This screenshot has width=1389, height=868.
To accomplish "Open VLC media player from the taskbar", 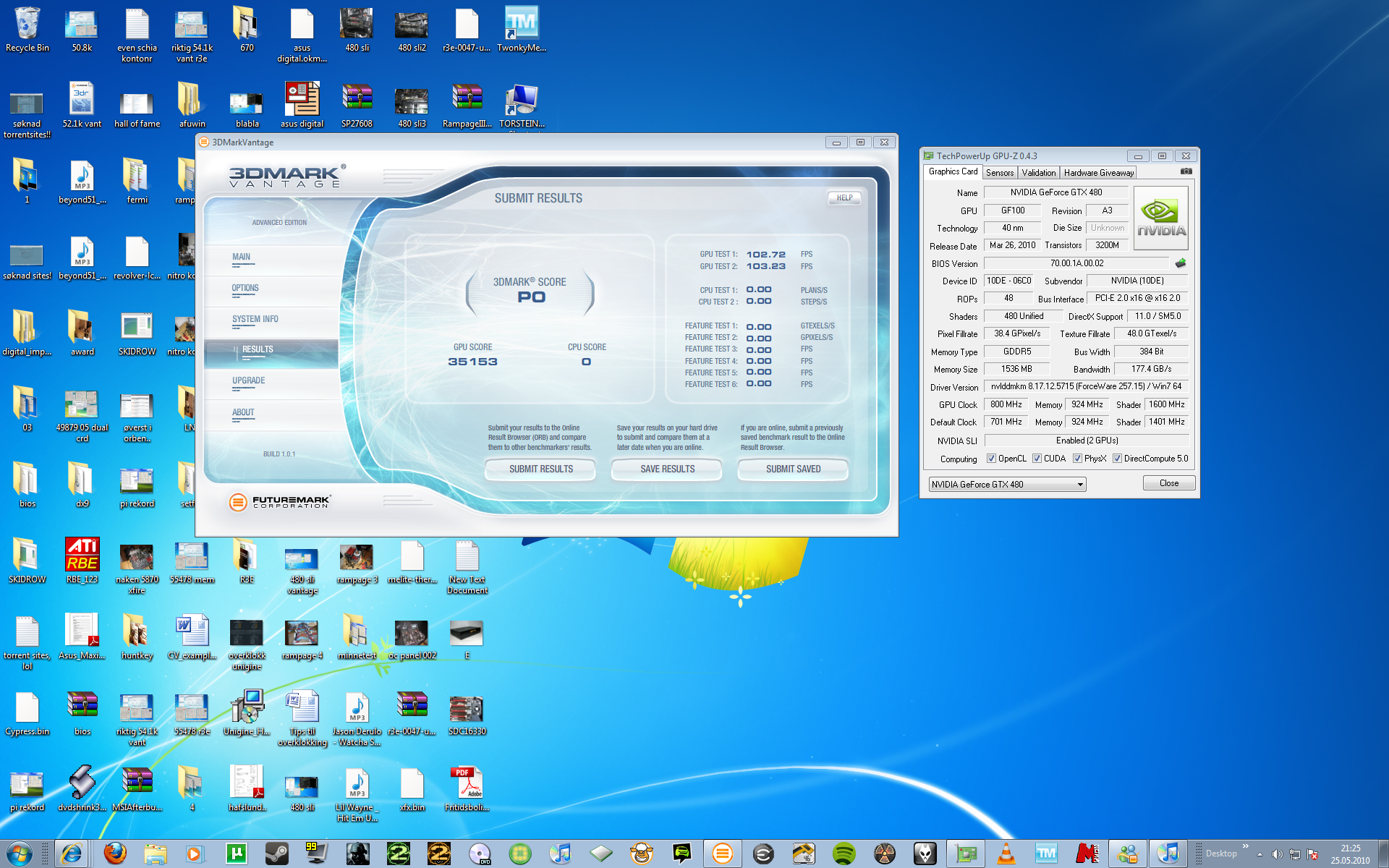I will pyautogui.click(x=1006, y=854).
